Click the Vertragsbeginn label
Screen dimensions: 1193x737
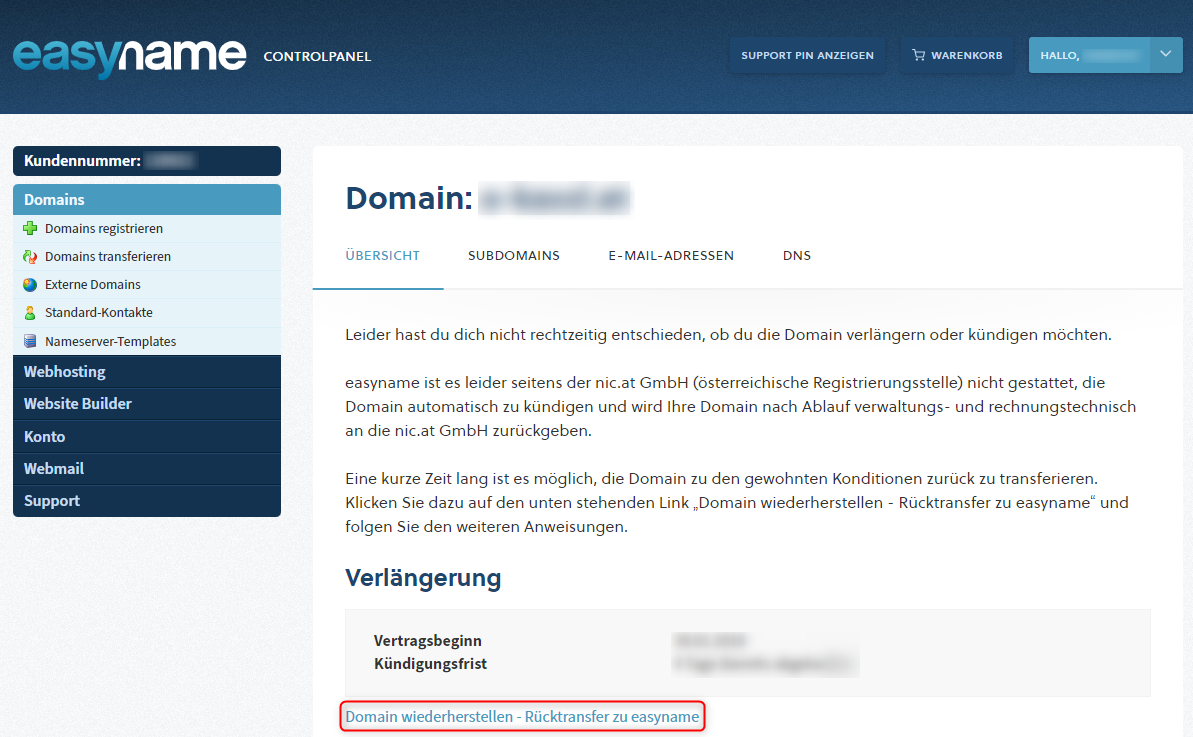pos(428,640)
